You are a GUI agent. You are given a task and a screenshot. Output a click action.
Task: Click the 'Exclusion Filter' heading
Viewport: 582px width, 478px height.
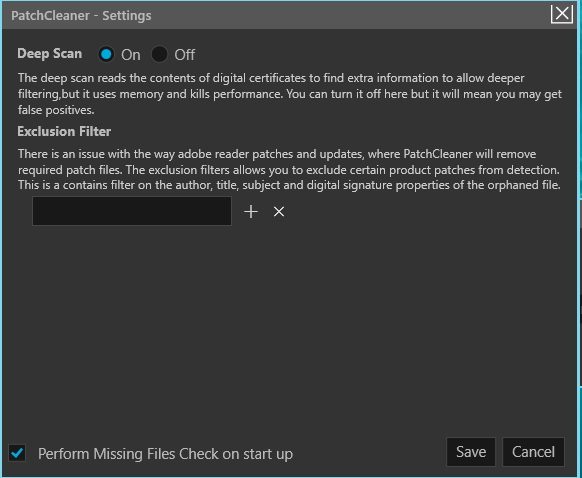[64, 131]
